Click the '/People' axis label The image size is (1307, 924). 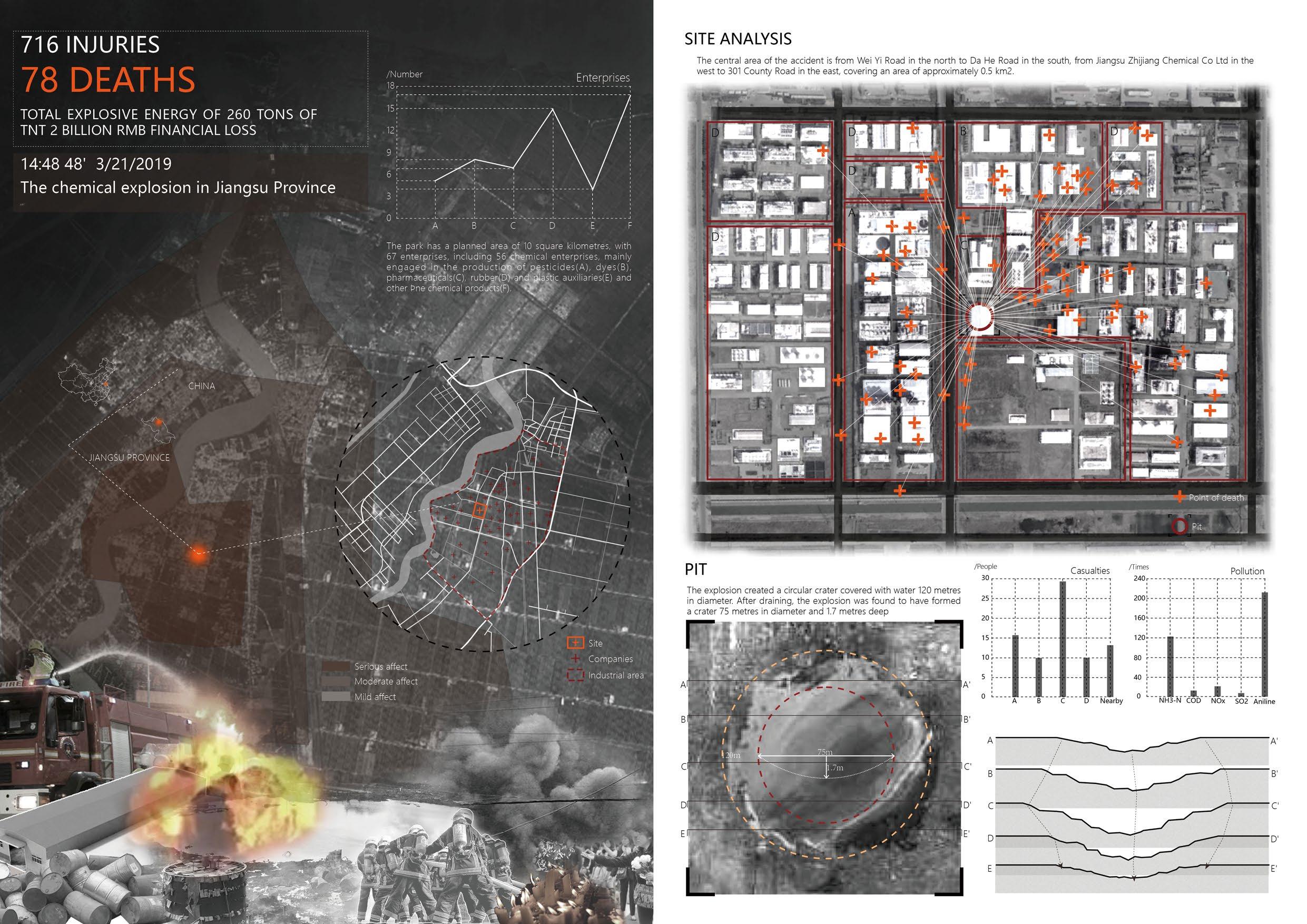tap(986, 566)
